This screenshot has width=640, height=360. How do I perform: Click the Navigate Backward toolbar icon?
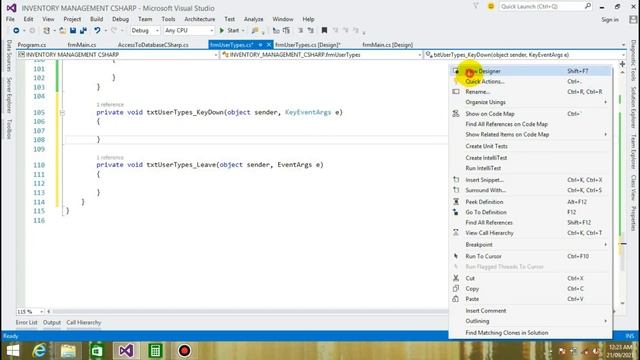[16, 31]
